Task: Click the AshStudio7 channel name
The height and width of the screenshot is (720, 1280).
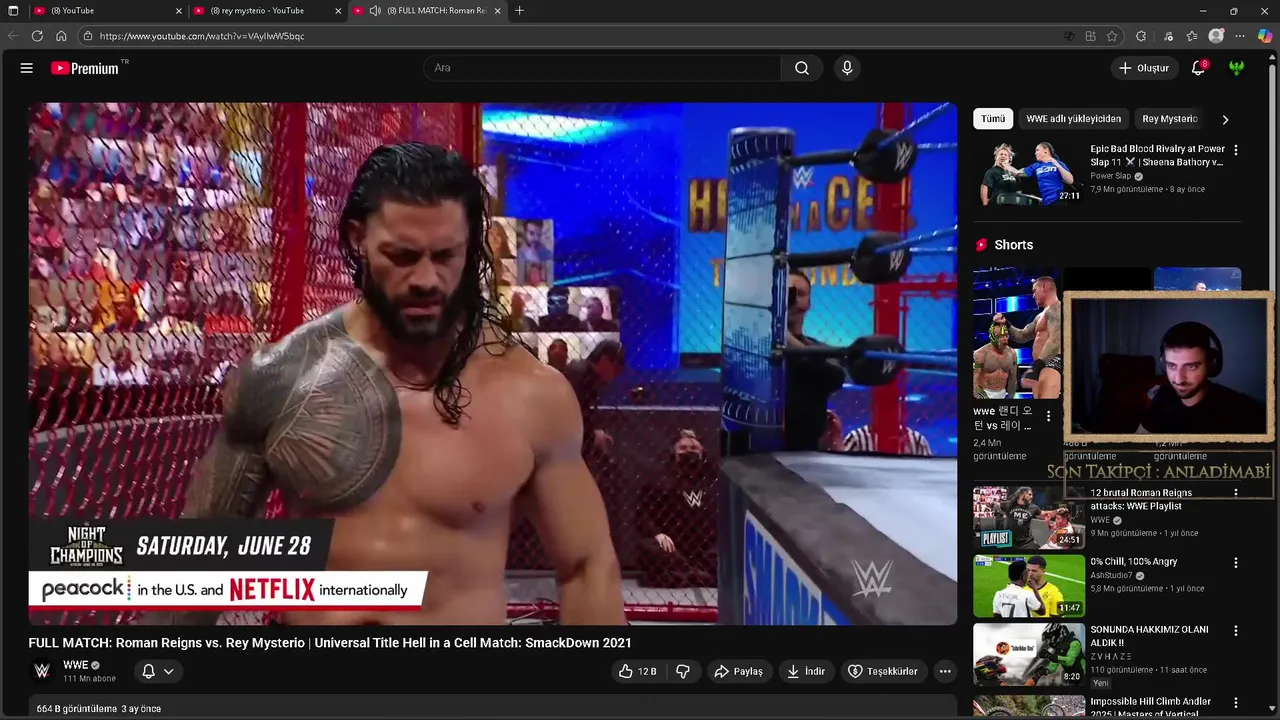Action: pos(1111,576)
